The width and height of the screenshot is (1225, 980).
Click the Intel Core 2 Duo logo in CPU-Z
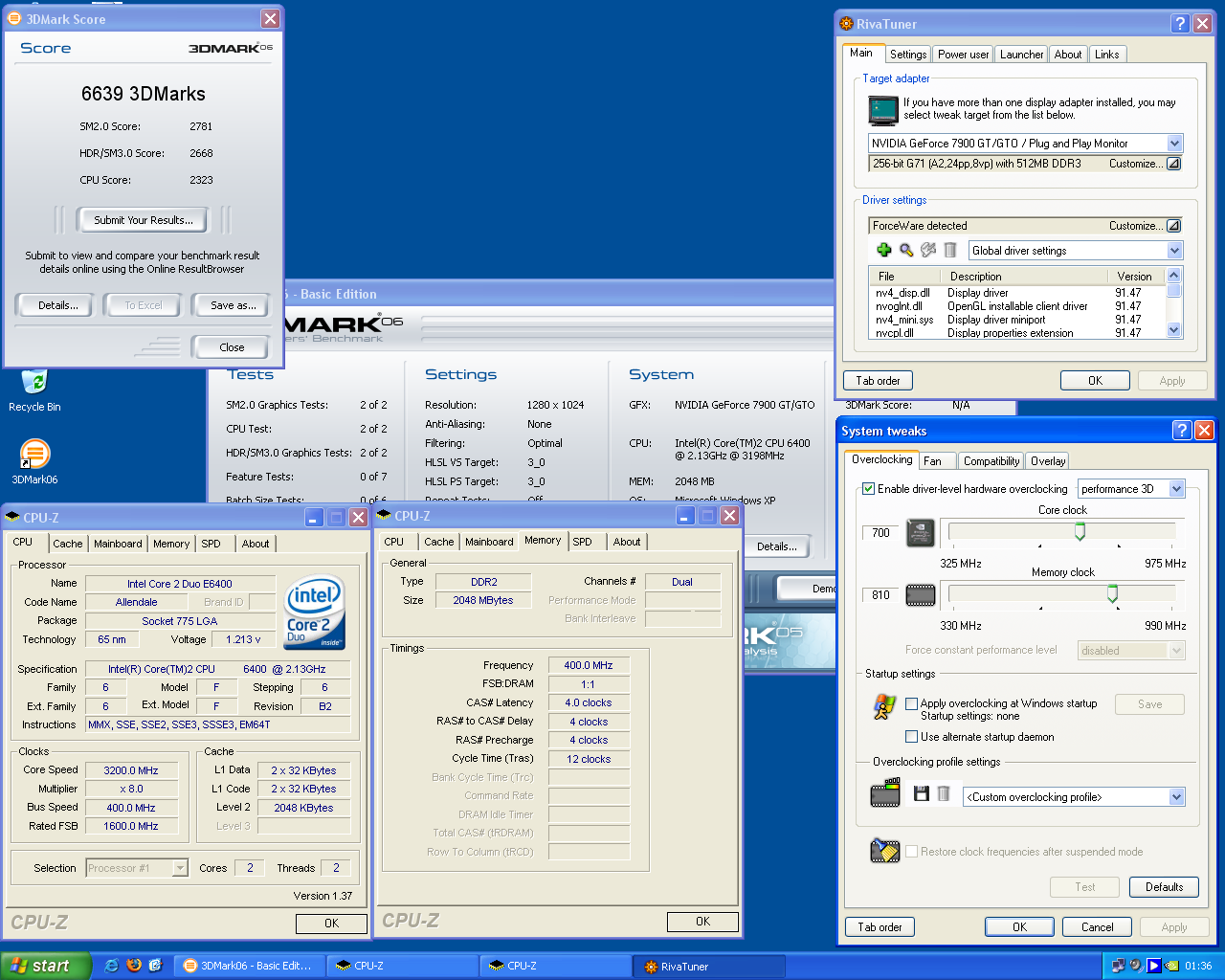pyautogui.click(x=315, y=612)
